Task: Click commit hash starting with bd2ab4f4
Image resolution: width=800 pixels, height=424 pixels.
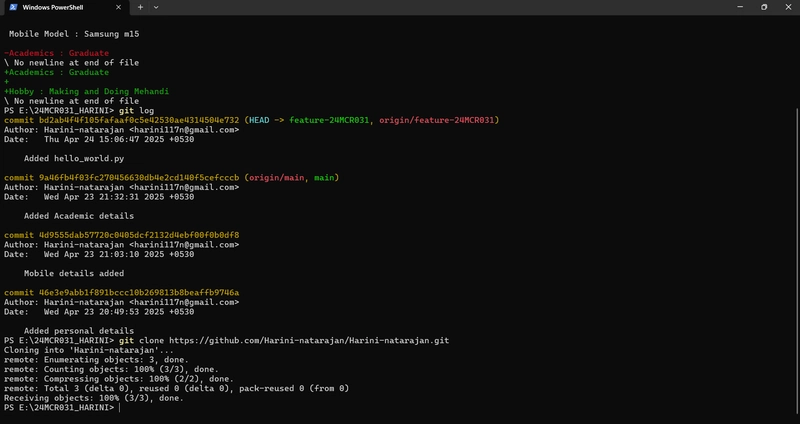Action: [x=139, y=120]
